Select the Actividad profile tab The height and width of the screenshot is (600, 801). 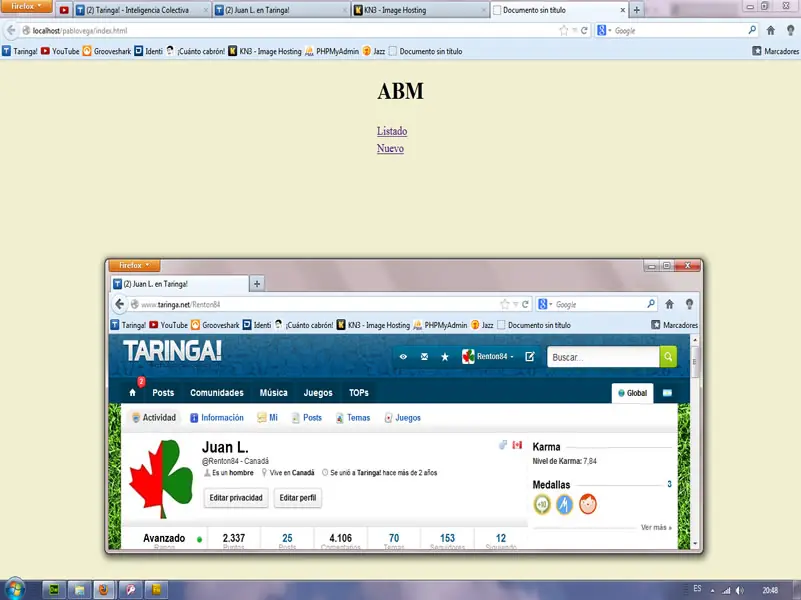(x=154, y=418)
